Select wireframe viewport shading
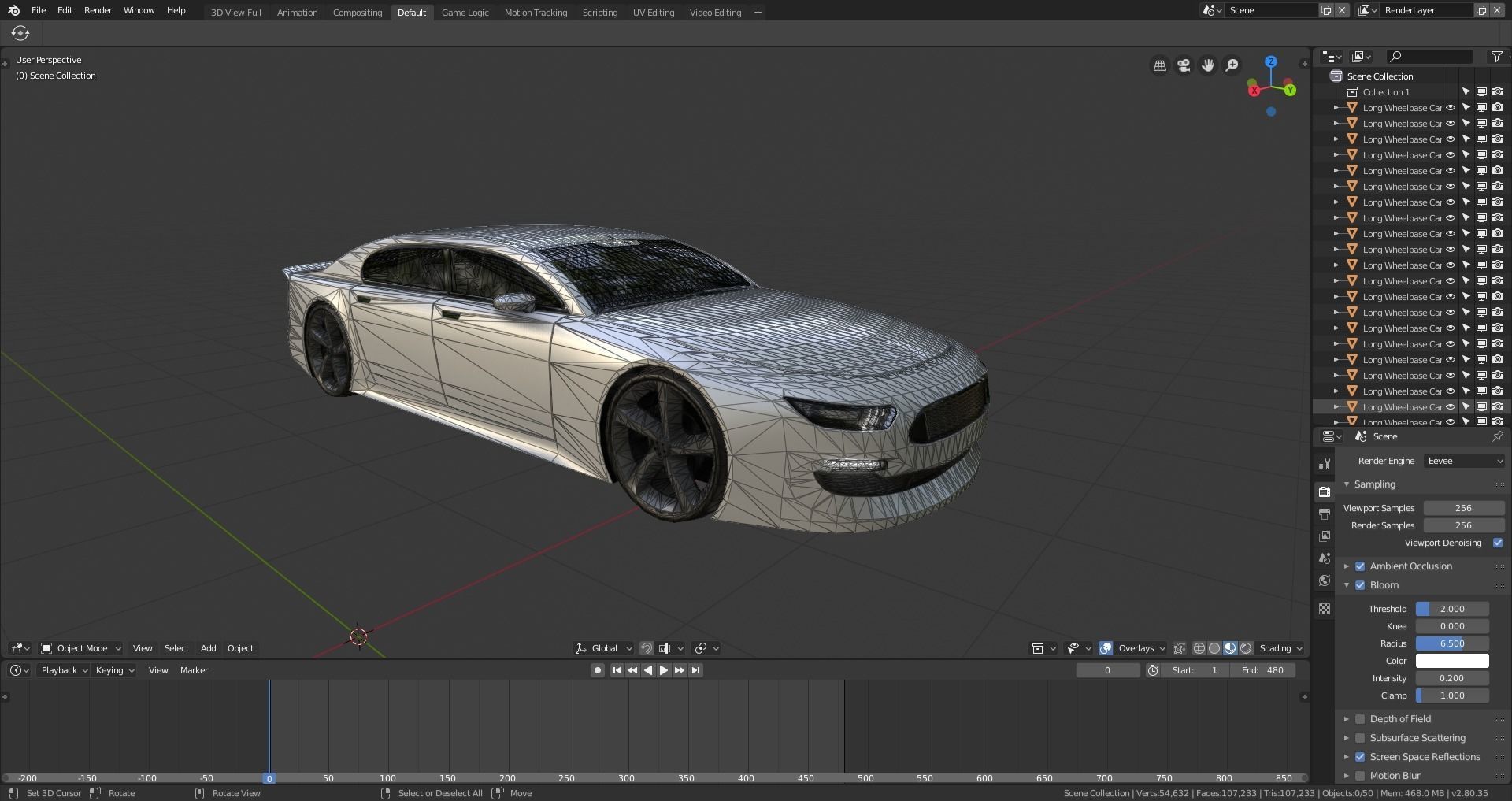1512x801 pixels. coord(1199,648)
